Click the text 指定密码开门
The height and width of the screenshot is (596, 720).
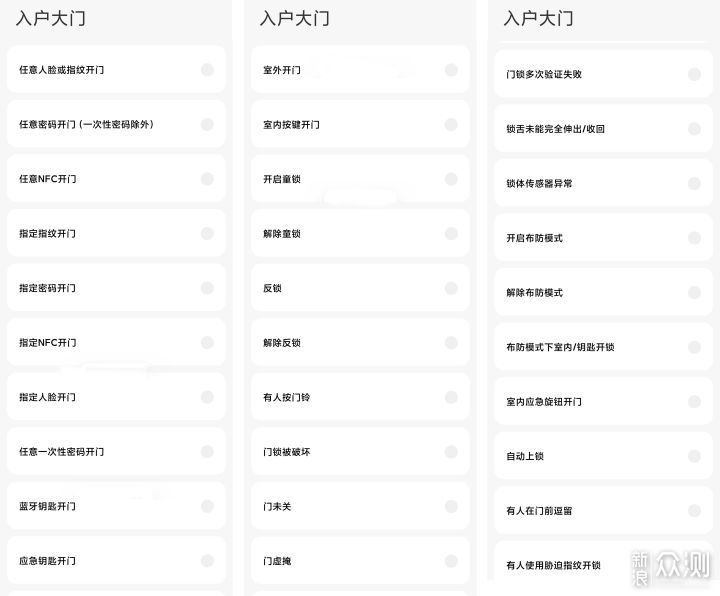tap(47, 288)
